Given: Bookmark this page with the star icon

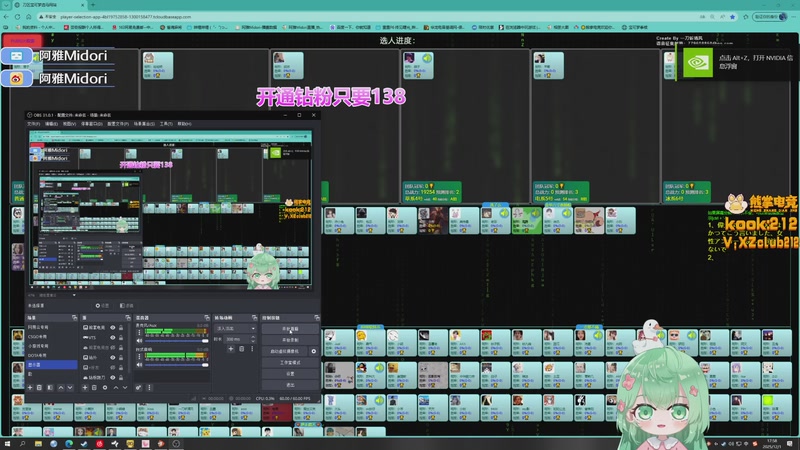Looking at the screenshot, I should pos(733,17).
